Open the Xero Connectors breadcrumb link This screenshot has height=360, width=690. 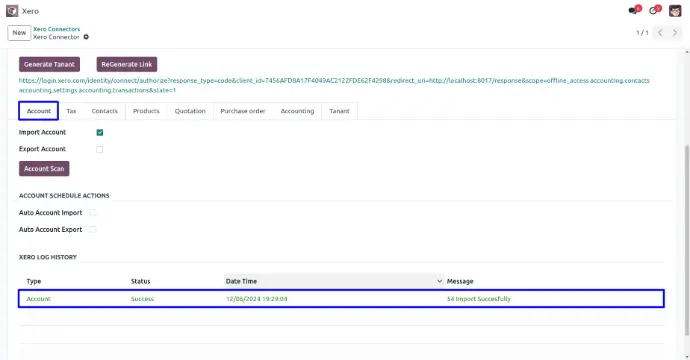(57, 29)
